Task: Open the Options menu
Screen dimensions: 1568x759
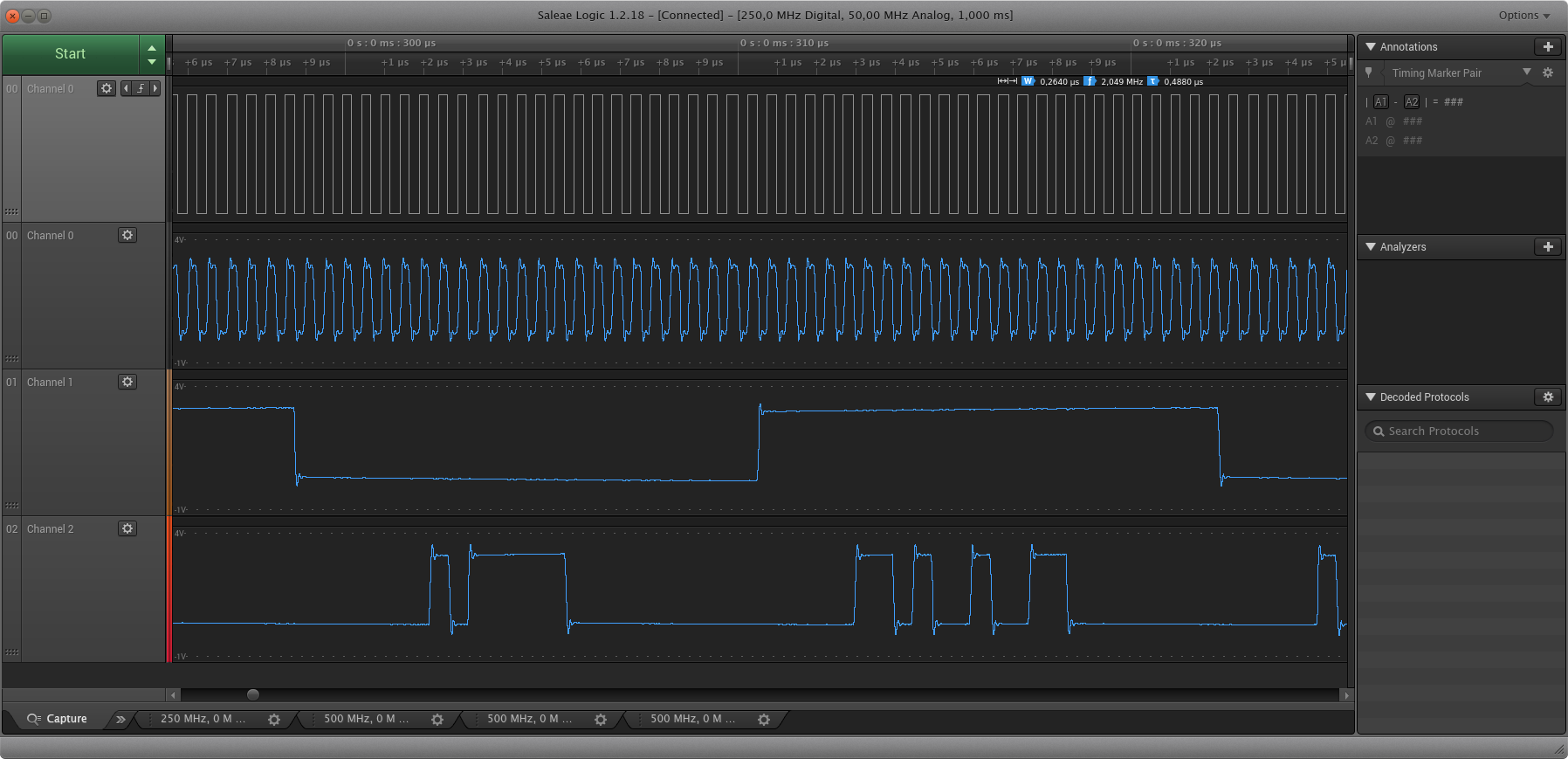Action: 1524,16
